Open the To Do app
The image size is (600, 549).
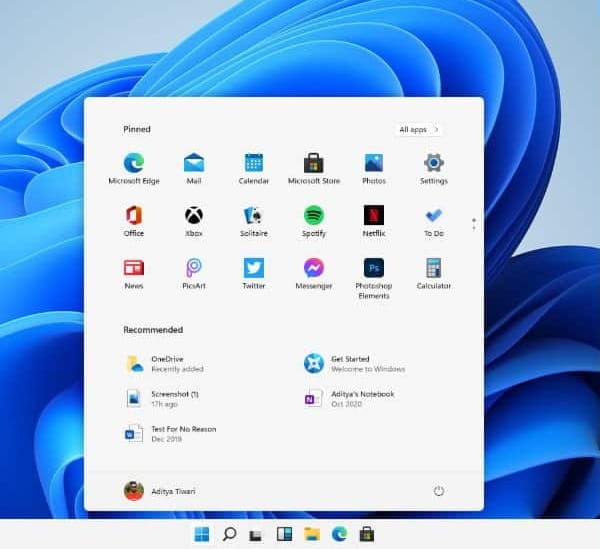[x=434, y=221]
